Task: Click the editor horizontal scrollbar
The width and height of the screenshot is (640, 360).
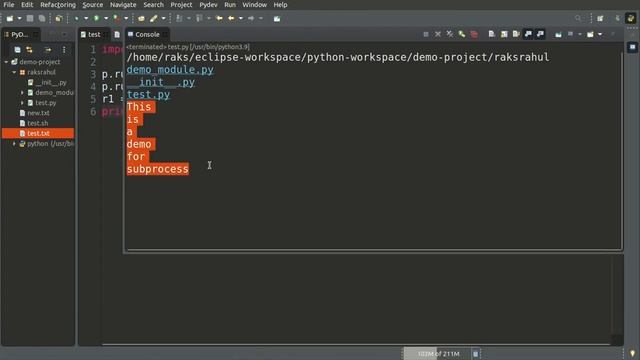Action: (x=356, y=344)
